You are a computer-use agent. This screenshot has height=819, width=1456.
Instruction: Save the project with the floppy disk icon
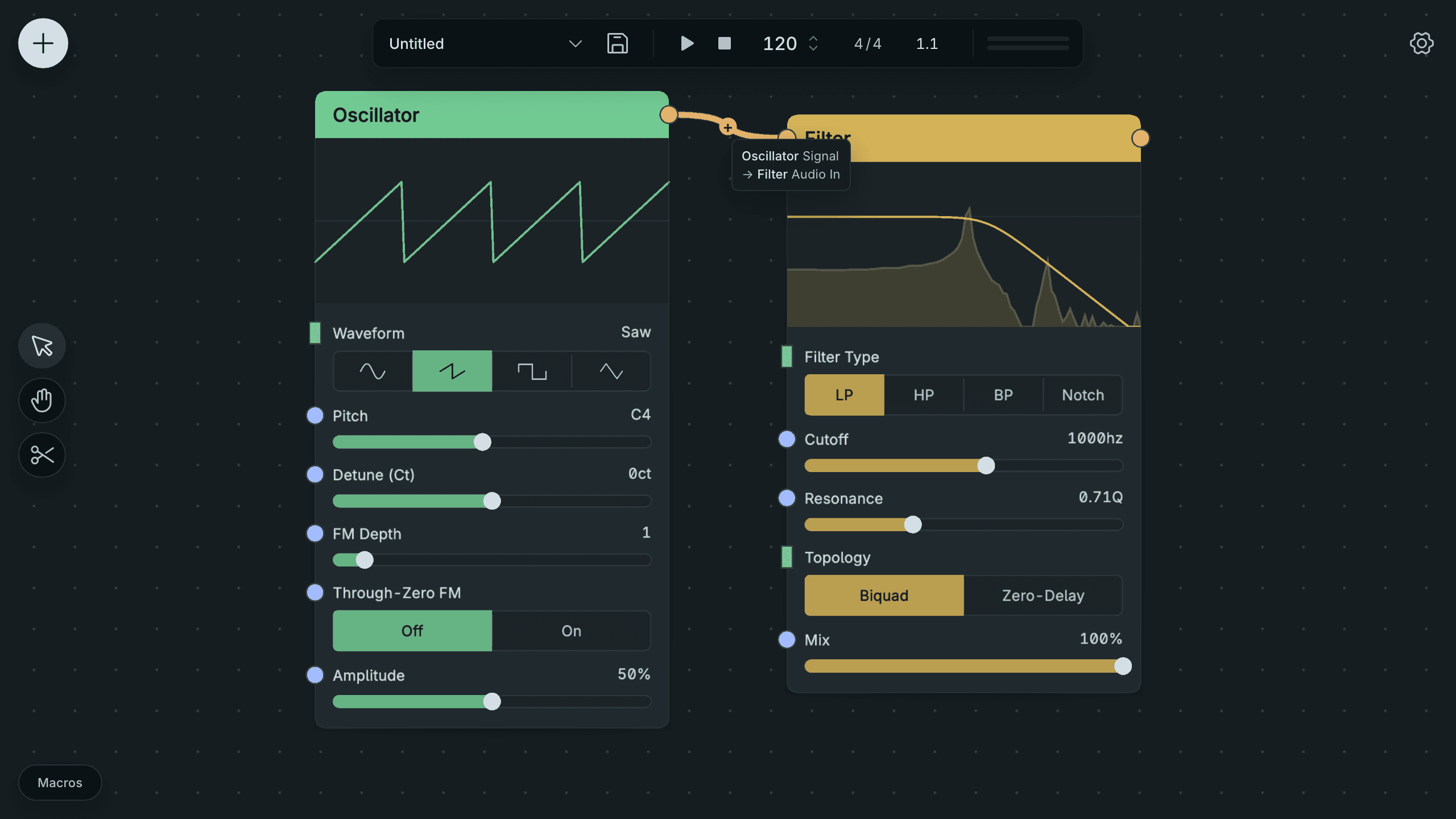[x=617, y=43]
